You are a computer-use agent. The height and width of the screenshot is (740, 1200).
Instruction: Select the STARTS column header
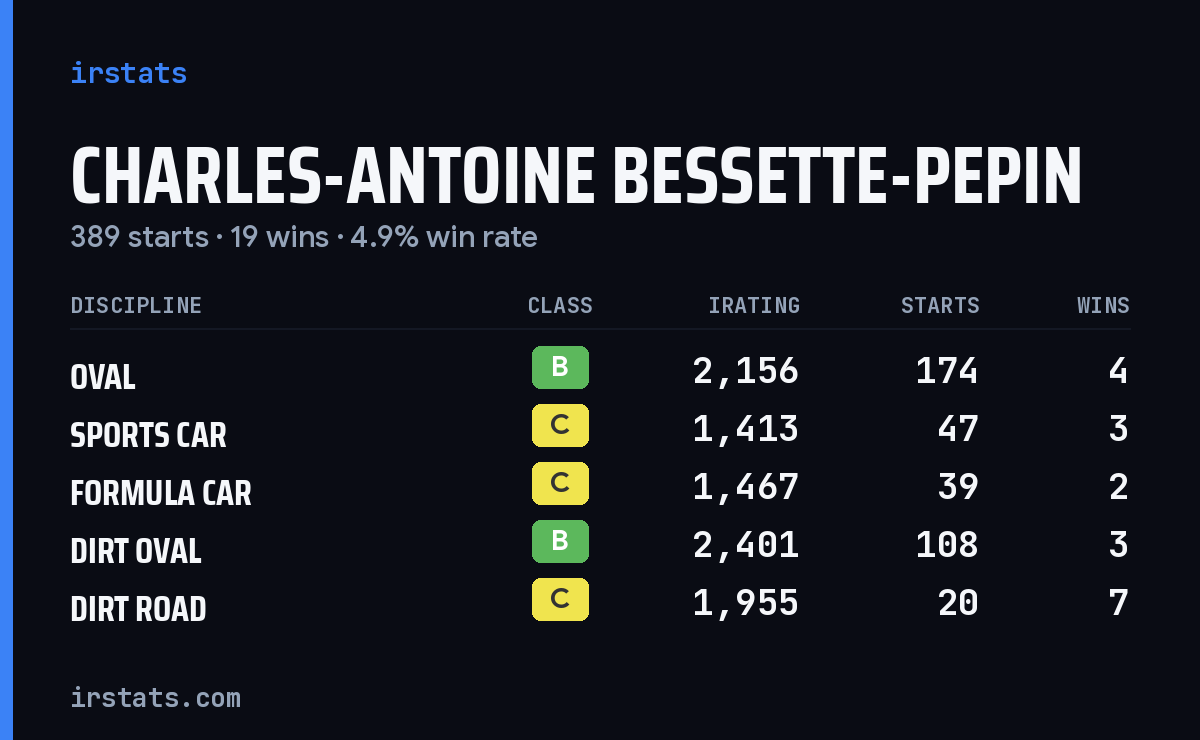940,305
